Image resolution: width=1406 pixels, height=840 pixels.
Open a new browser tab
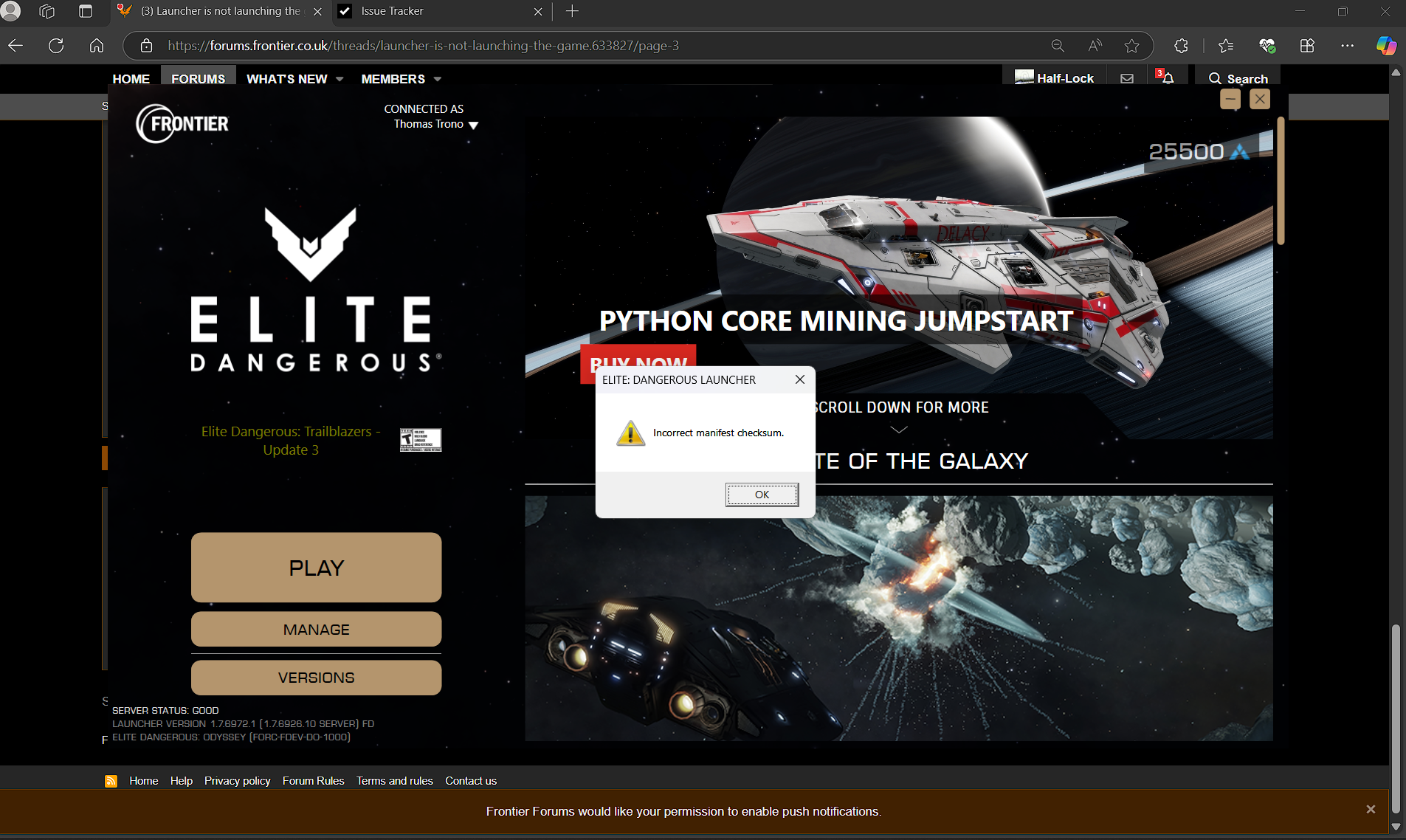click(572, 11)
